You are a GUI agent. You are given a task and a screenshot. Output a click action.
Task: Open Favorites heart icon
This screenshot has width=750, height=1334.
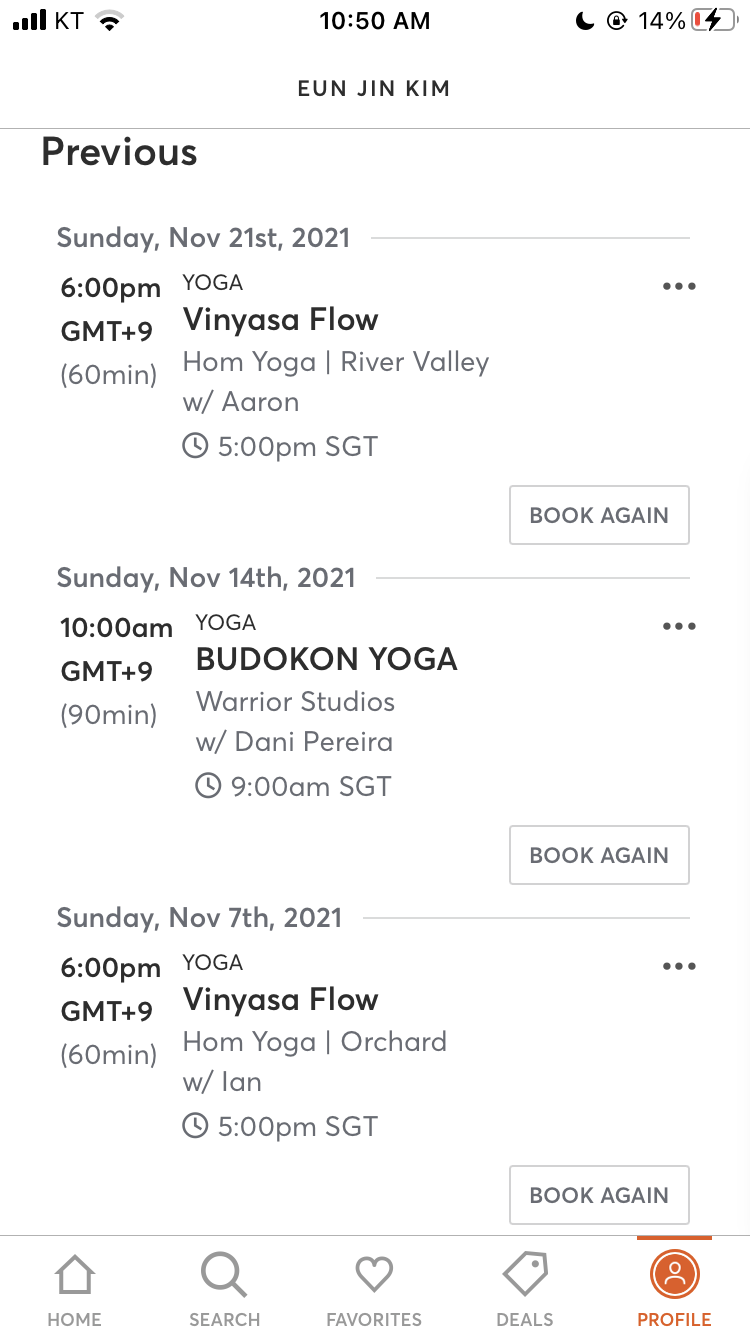pos(374,1275)
